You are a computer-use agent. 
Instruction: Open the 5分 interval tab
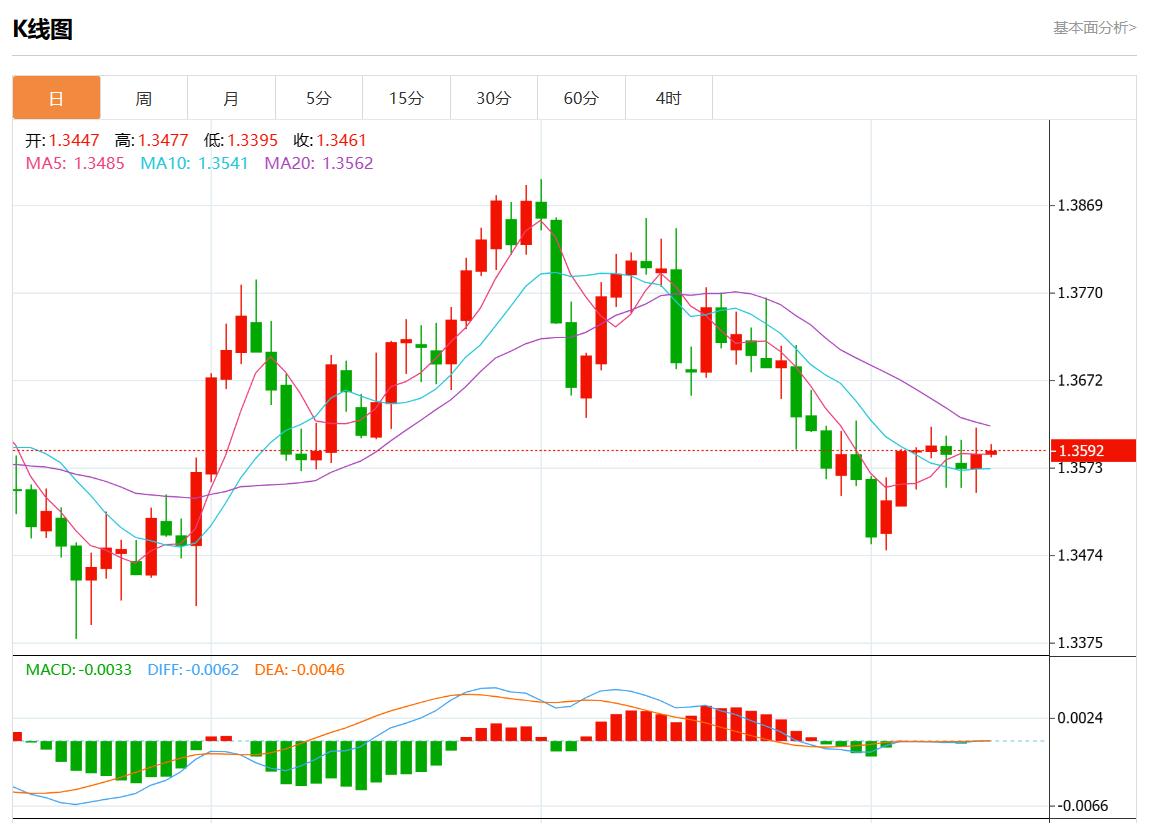pyautogui.click(x=318, y=98)
